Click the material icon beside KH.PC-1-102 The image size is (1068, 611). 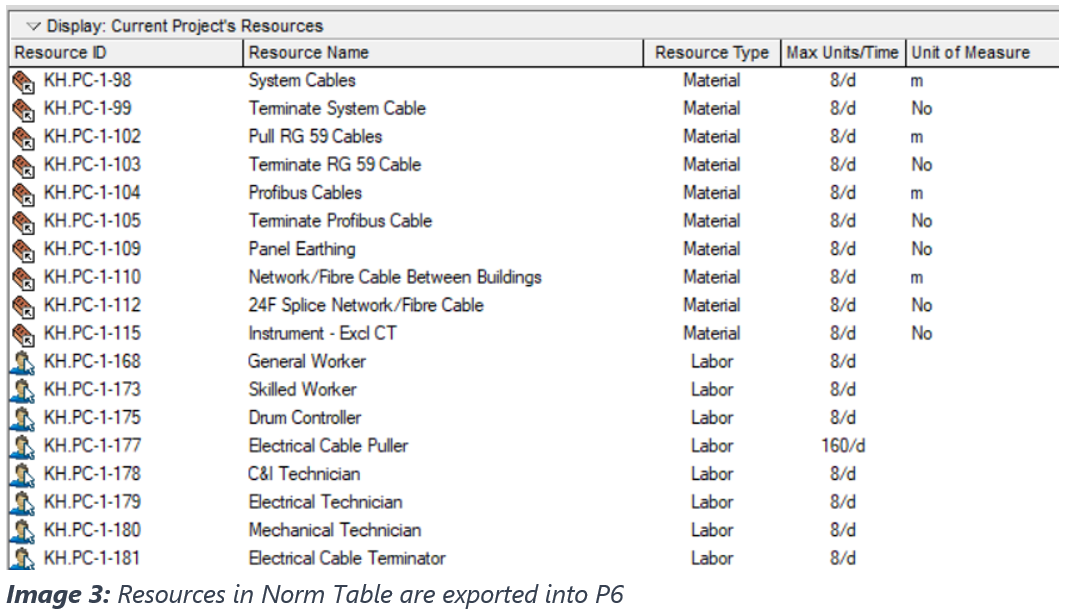[23, 137]
